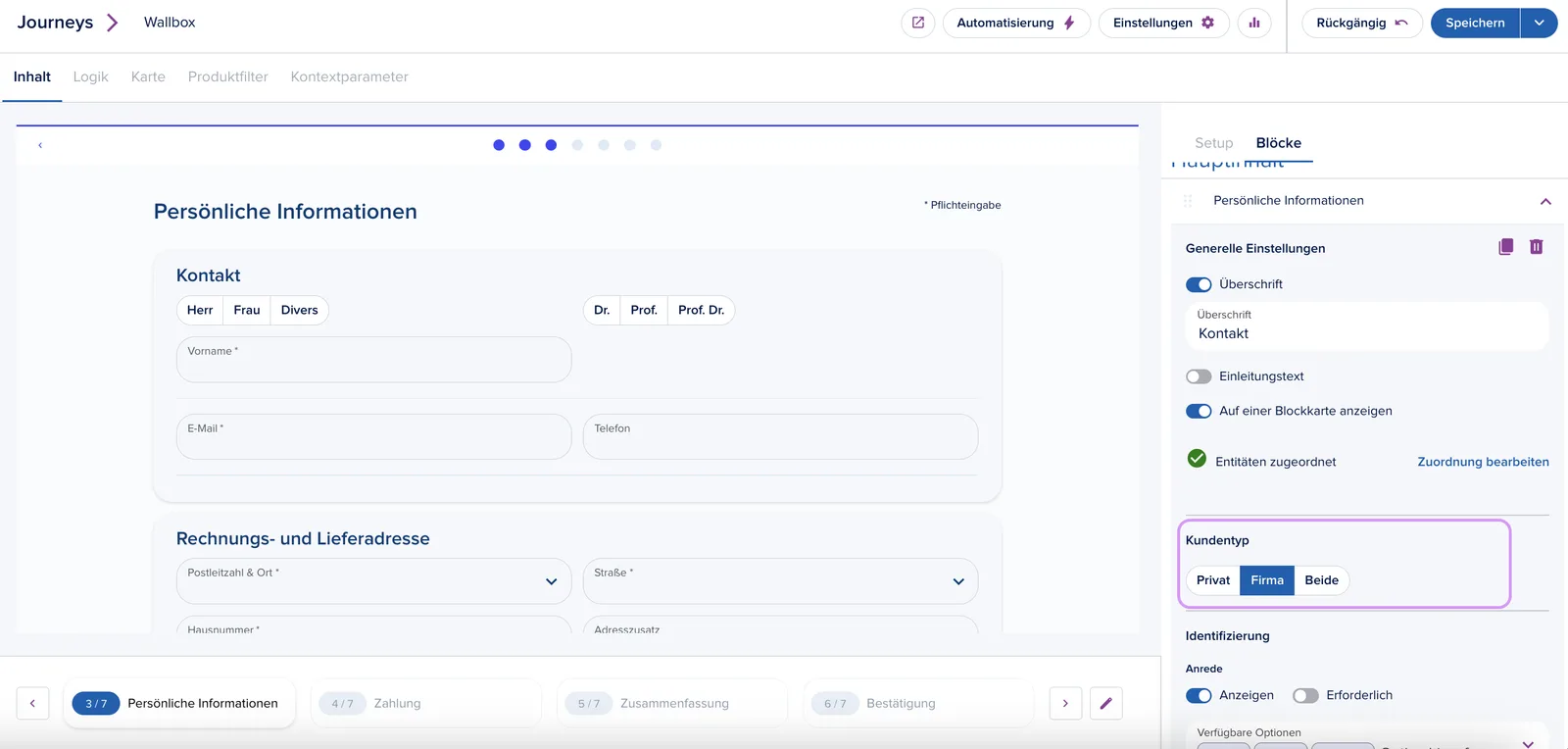
Task: Delete the block using the trash icon
Action: (1537, 247)
